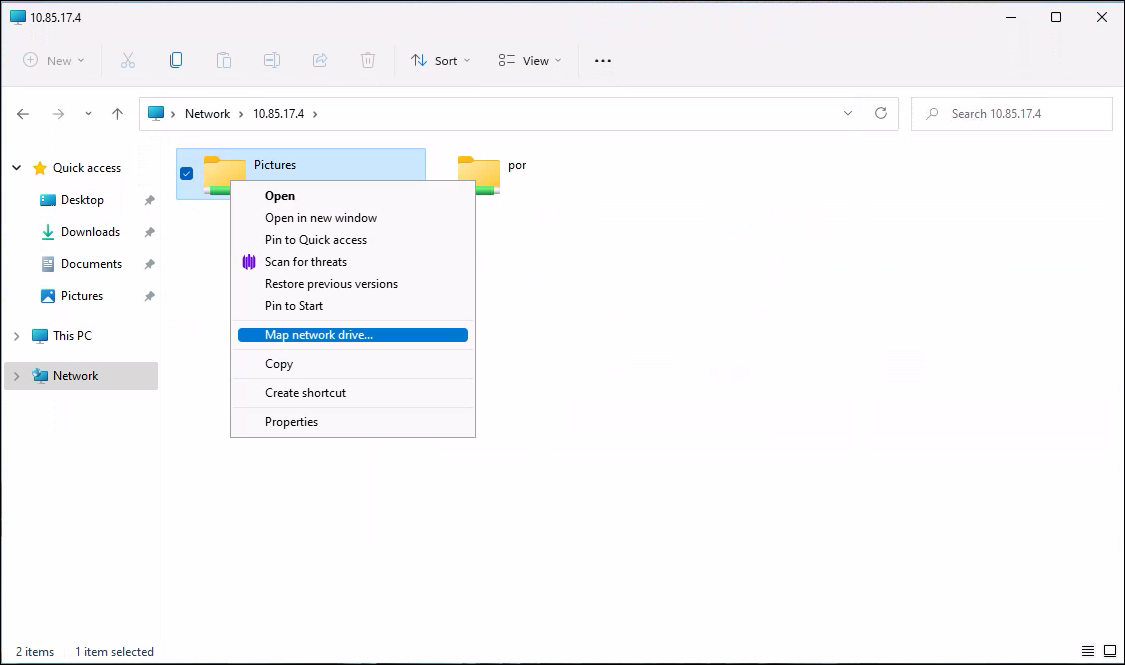Open the View dropdown
Screen dimensions: 1125x665
click(530, 60)
